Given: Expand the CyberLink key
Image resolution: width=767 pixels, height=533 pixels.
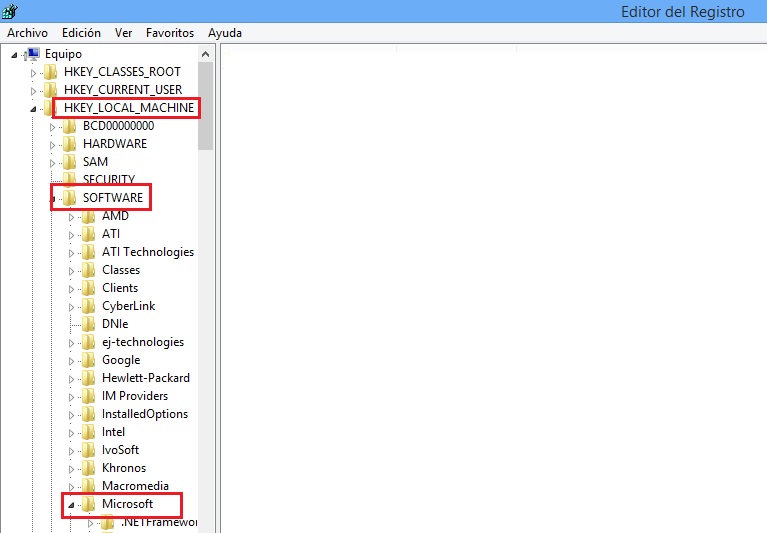Looking at the screenshot, I should point(71,307).
